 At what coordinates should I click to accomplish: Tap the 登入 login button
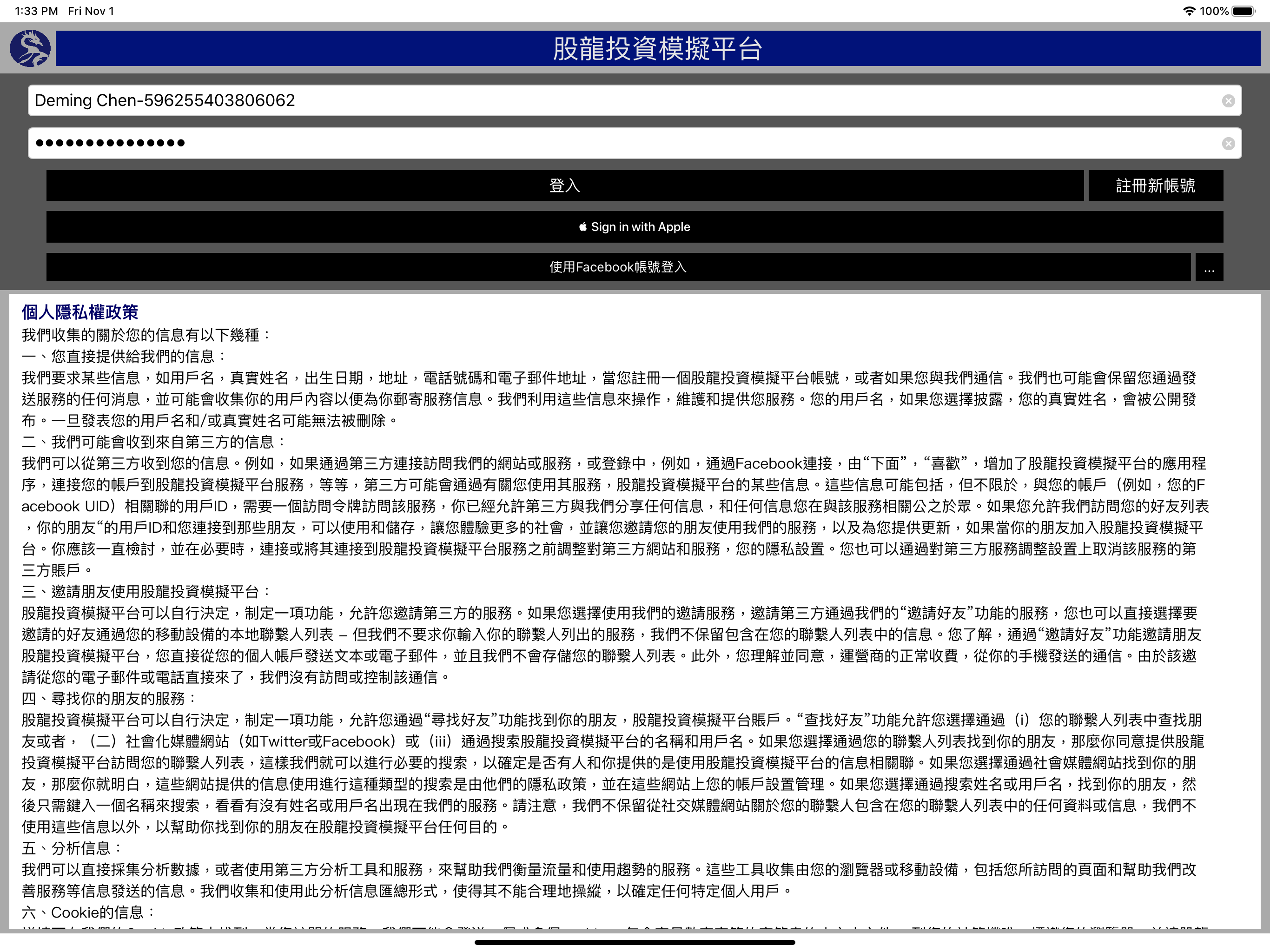tap(565, 185)
